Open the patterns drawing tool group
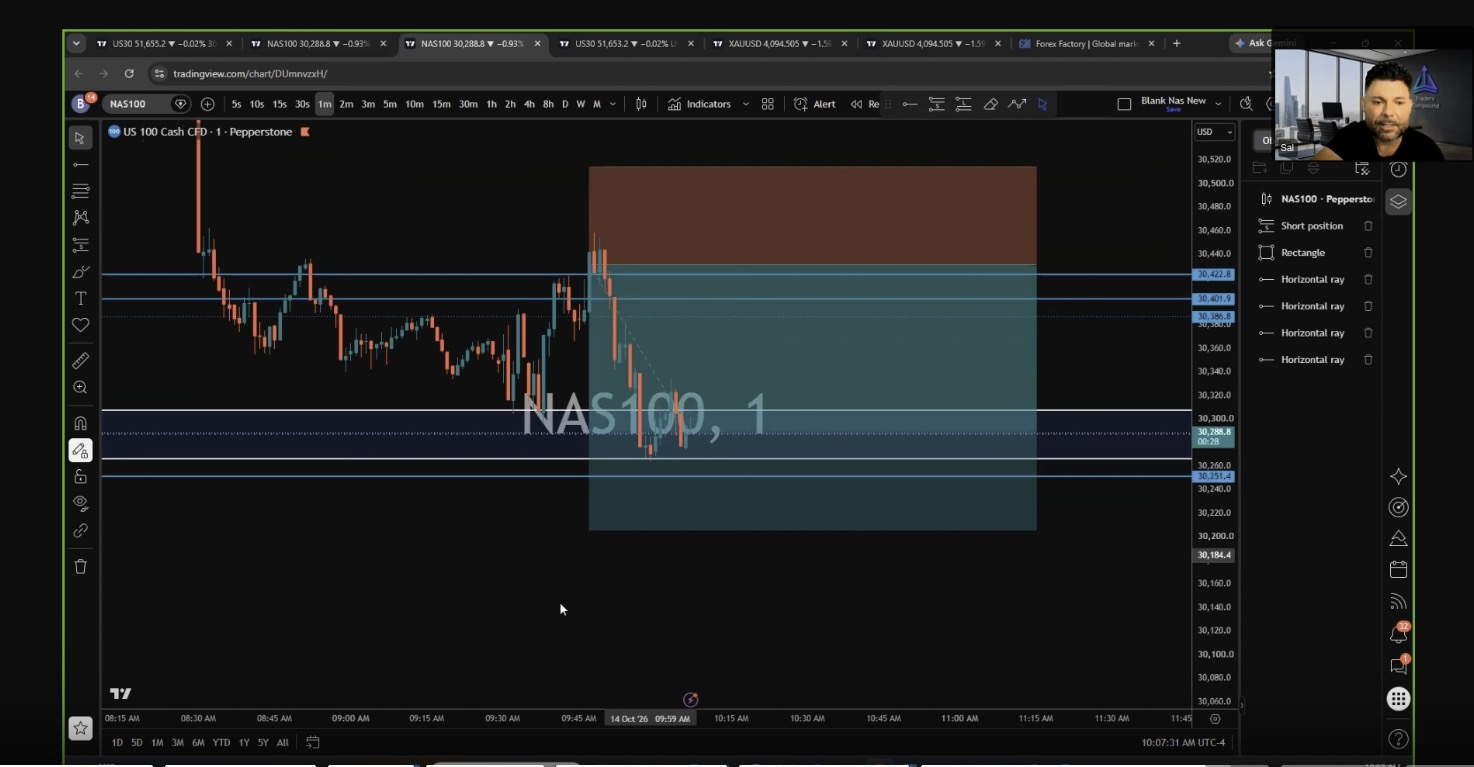Image resolution: width=1474 pixels, height=767 pixels. coord(80,218)
